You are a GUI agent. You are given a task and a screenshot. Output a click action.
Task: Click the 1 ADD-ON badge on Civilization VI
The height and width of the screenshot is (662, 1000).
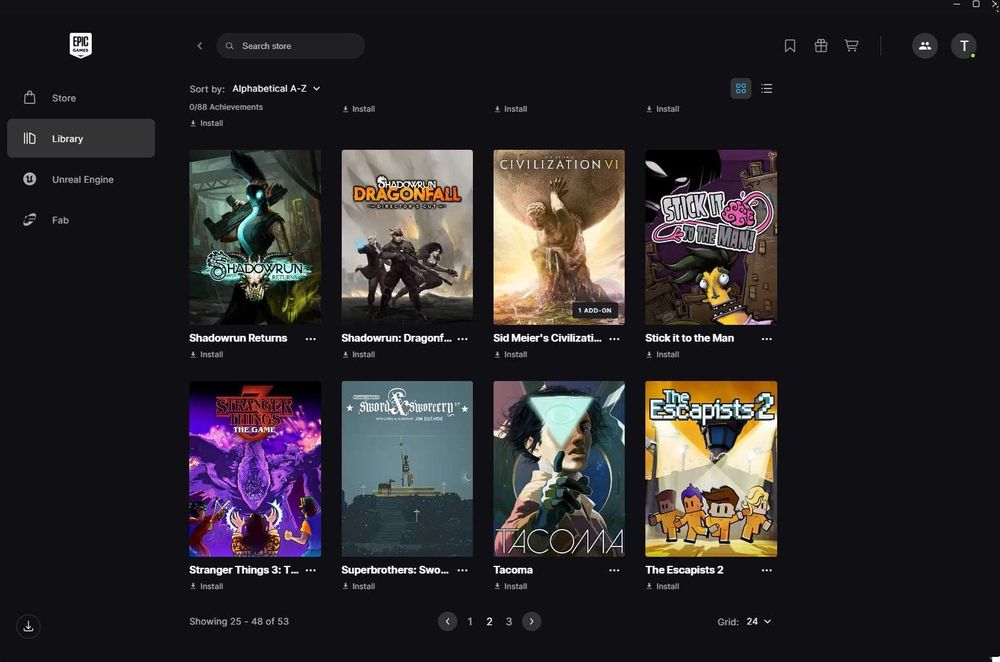click(x=594, y=311)
